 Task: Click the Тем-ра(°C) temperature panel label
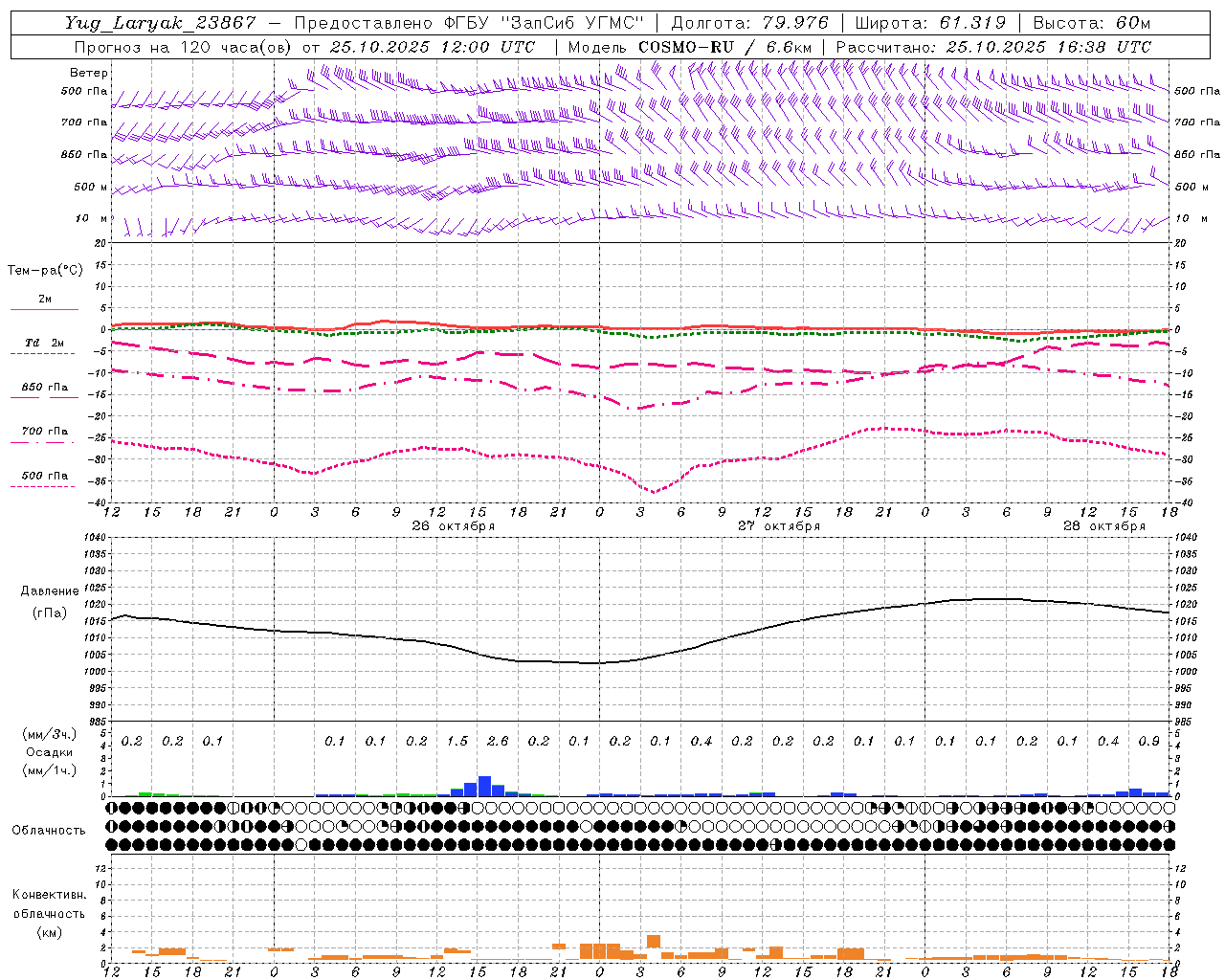(x=45, y=271)
